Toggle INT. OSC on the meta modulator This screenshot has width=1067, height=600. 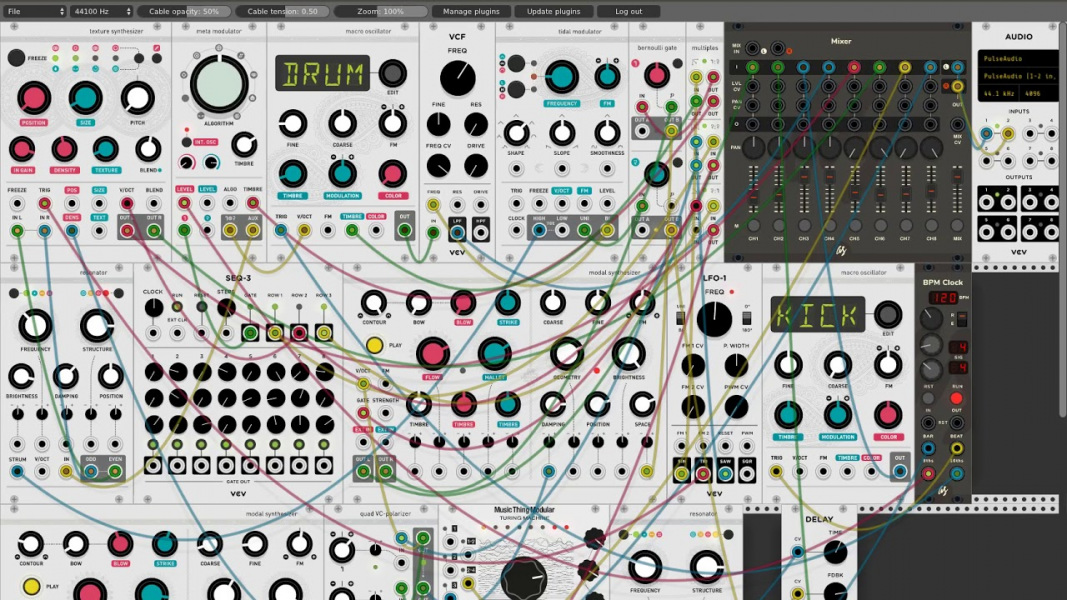186,142
